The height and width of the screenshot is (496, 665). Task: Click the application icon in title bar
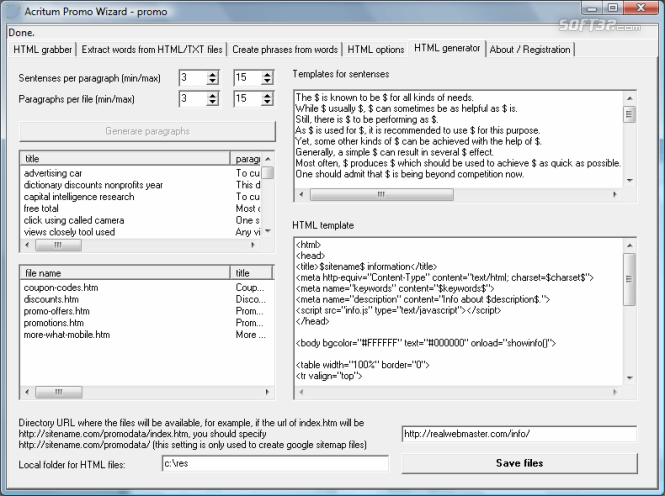point(14,11)
